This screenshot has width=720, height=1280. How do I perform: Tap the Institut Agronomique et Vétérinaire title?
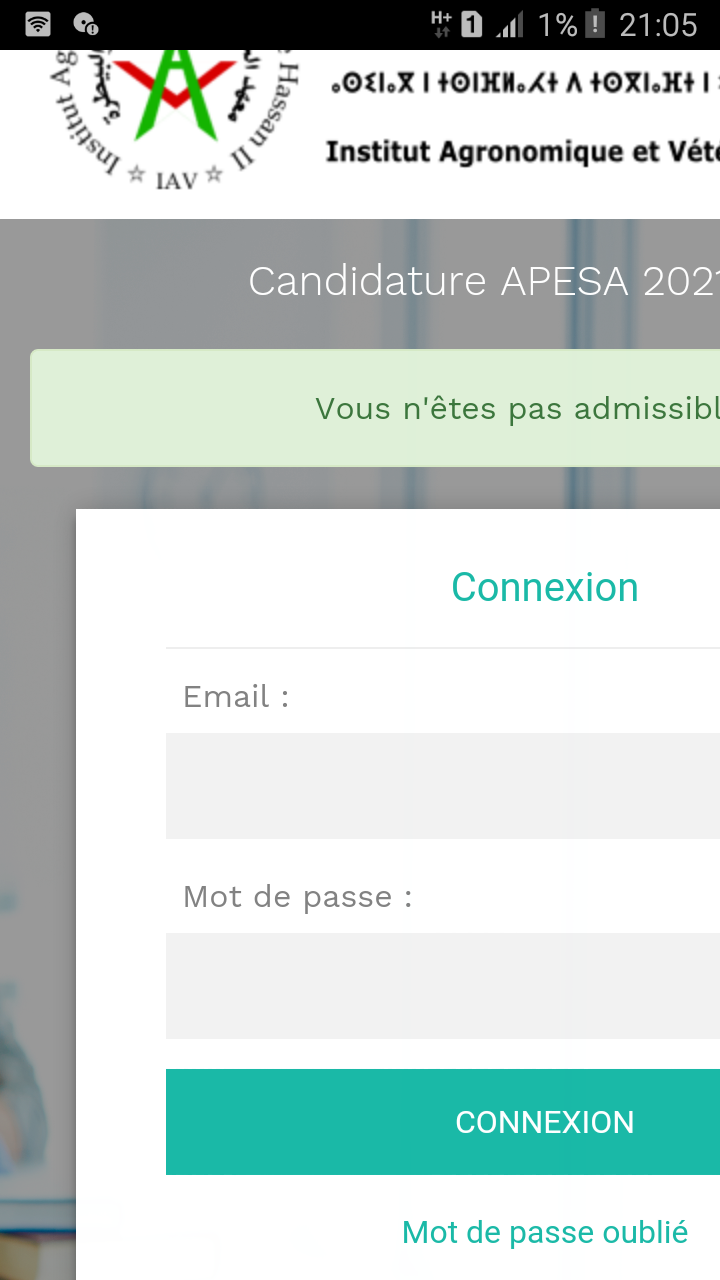coord(522,152)
